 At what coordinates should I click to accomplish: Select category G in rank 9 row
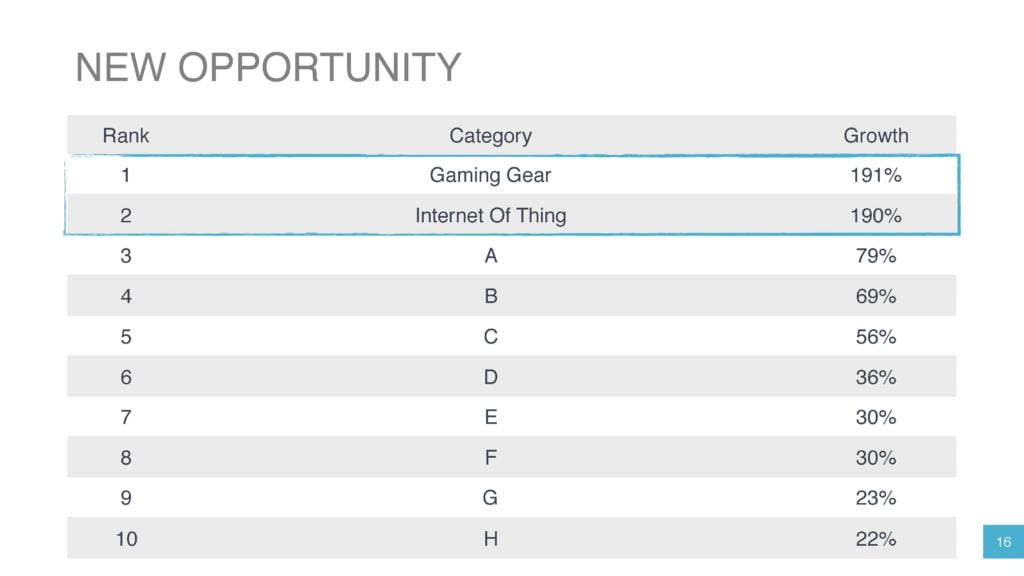coord(490,498)
